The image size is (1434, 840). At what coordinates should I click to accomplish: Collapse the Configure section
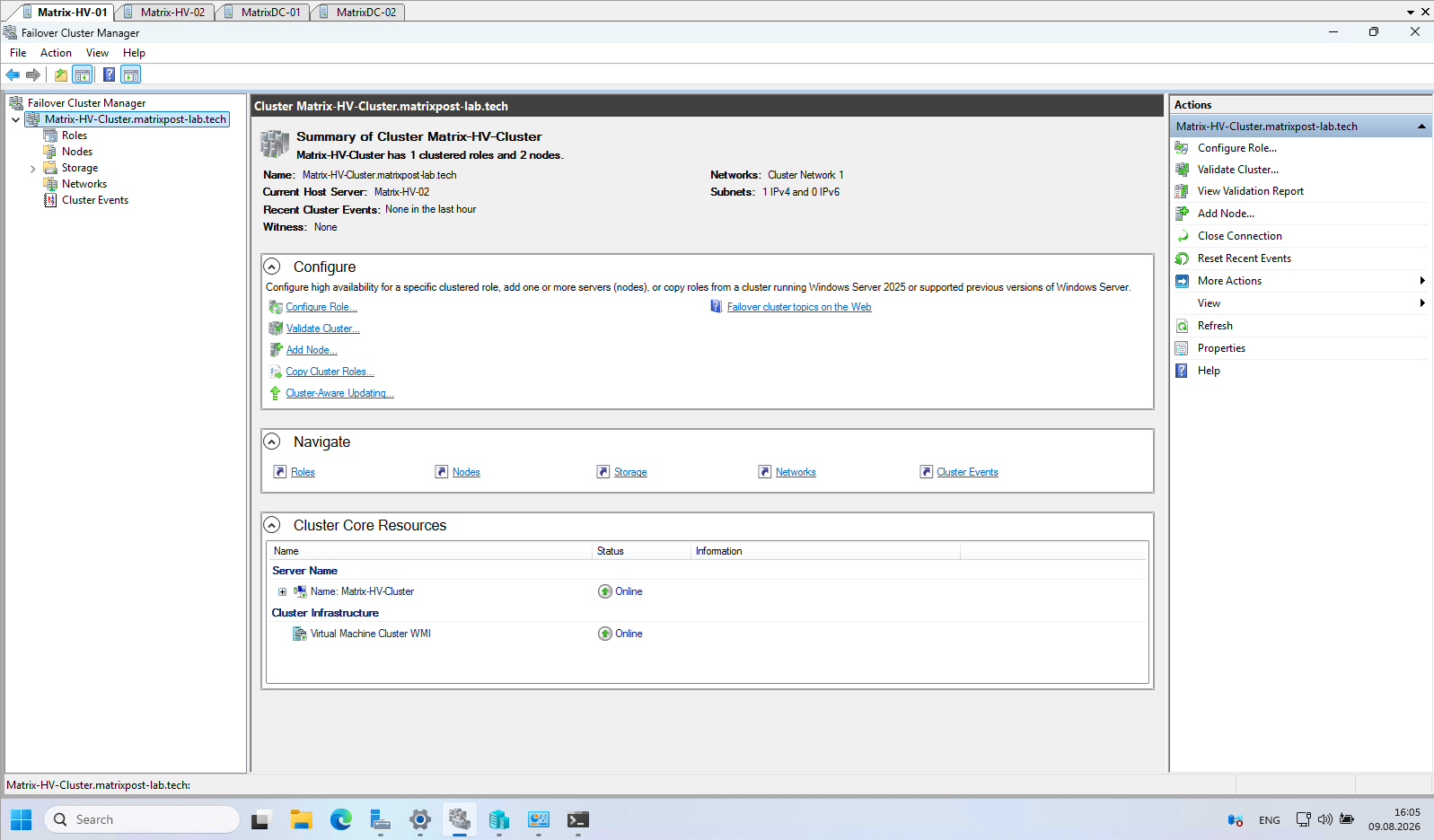271,267
